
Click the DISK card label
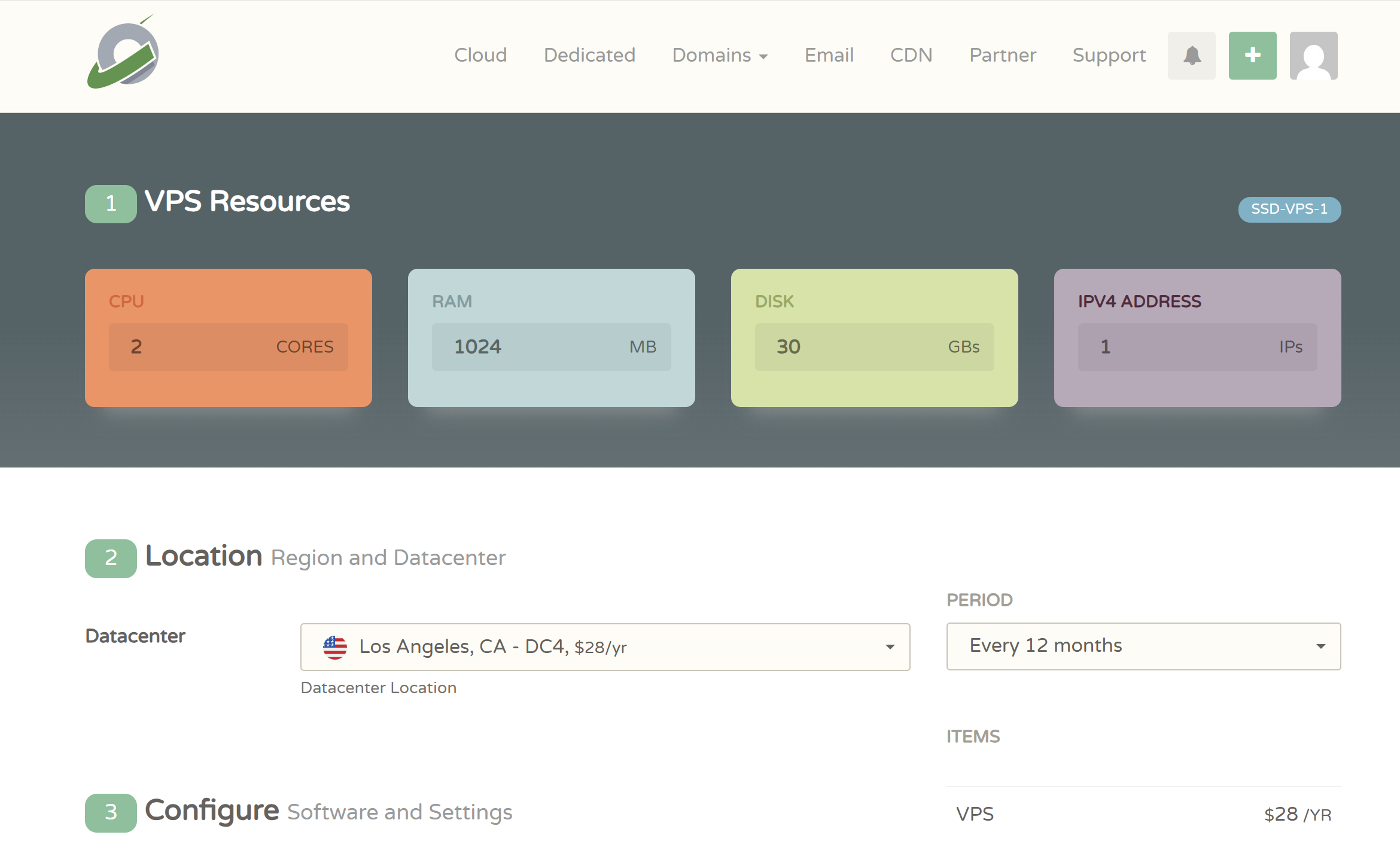[775, 301]
